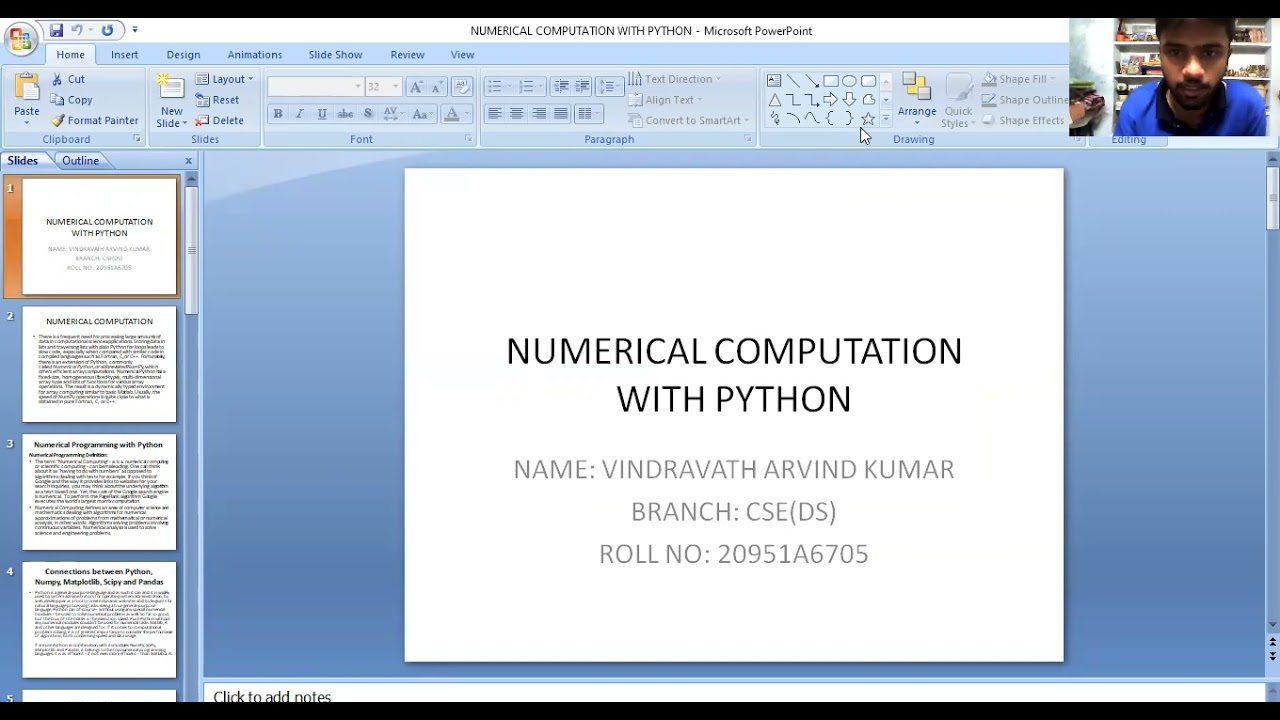
Task: Open the Arrange menu
Action: pos(916,99)
